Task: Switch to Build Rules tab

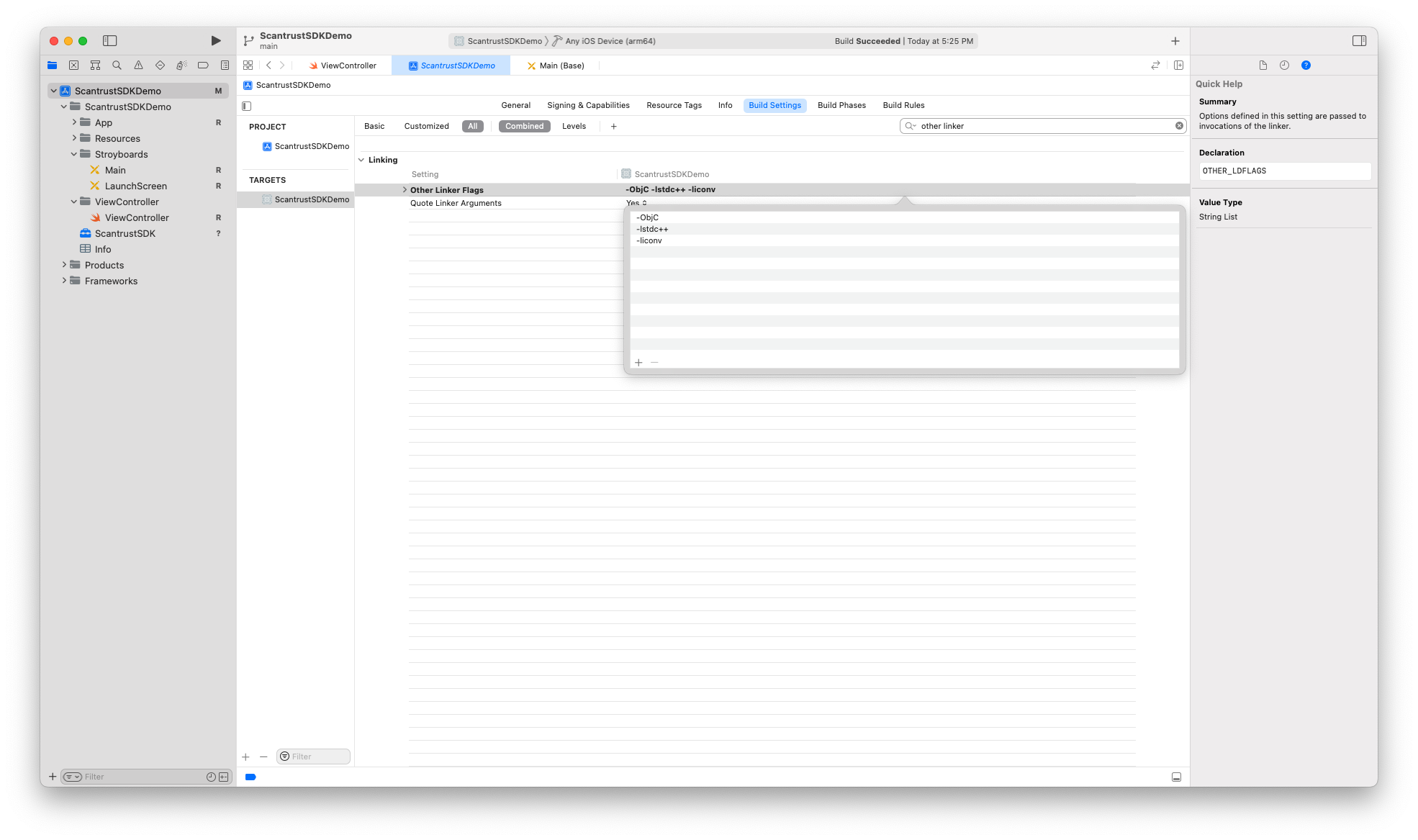Action: [903, 105]
